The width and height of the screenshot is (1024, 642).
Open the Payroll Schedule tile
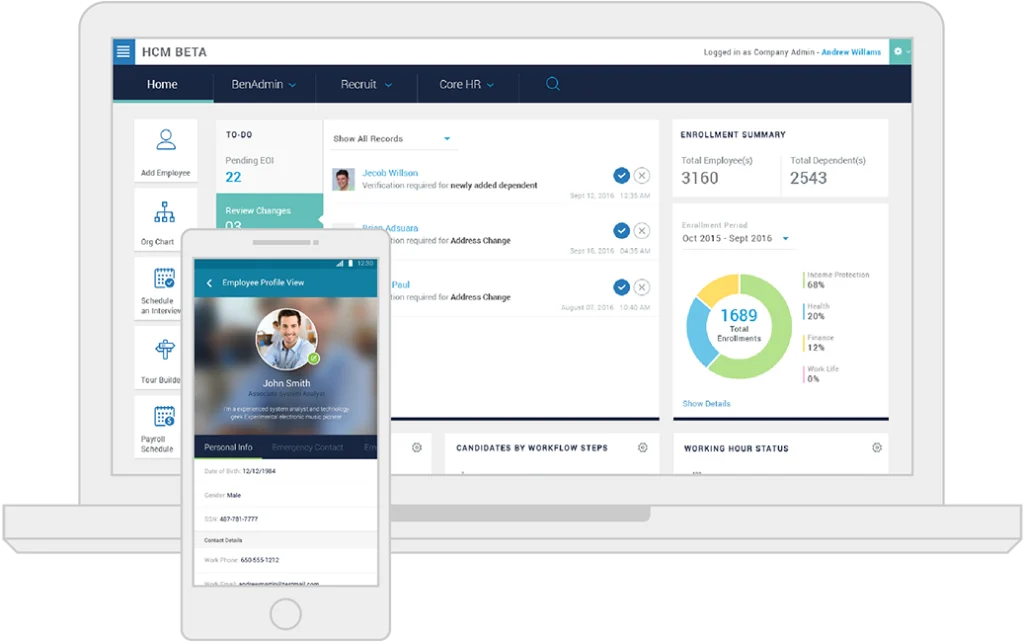pyautogui.click(x=158, y=426)
